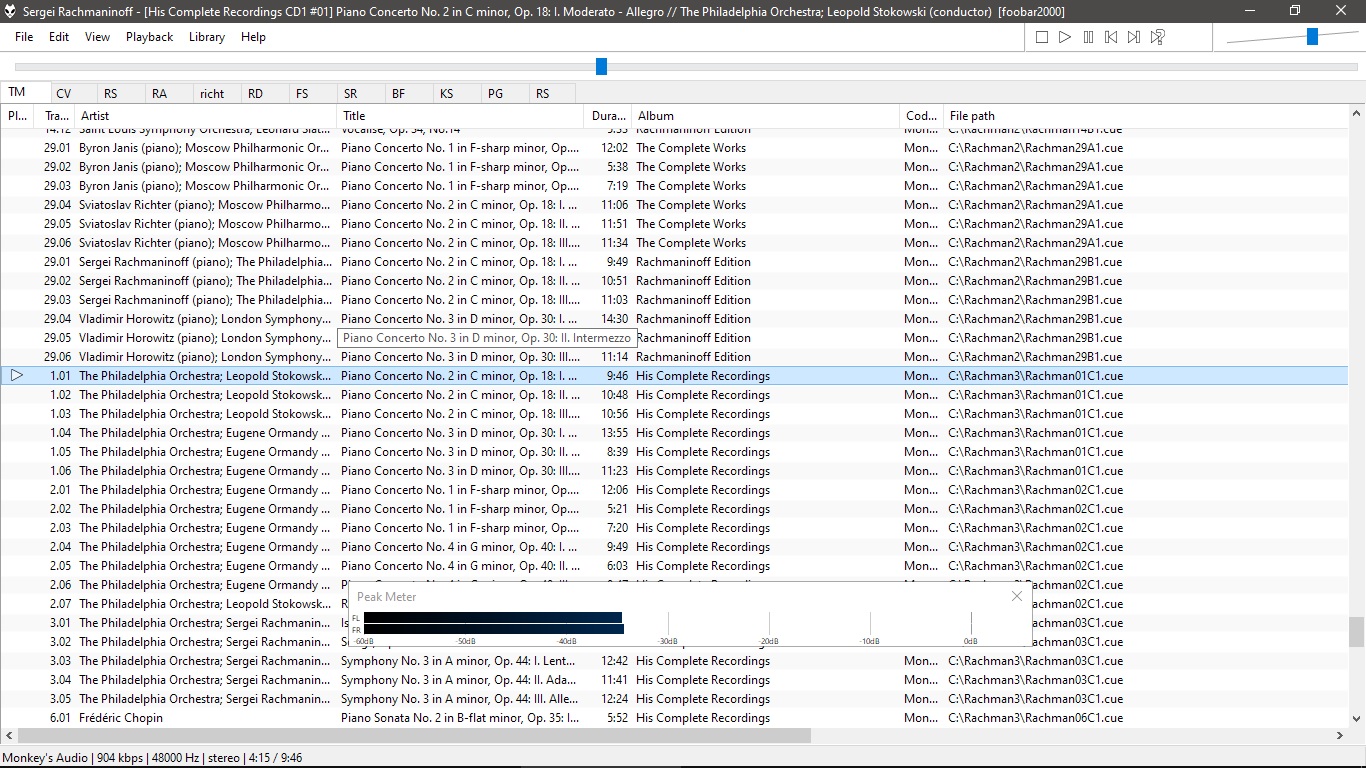Image resolution: width=1366 pixels, height=768 pixels.
Task: Sort by the Duration column header
Action: click(607, 116)
